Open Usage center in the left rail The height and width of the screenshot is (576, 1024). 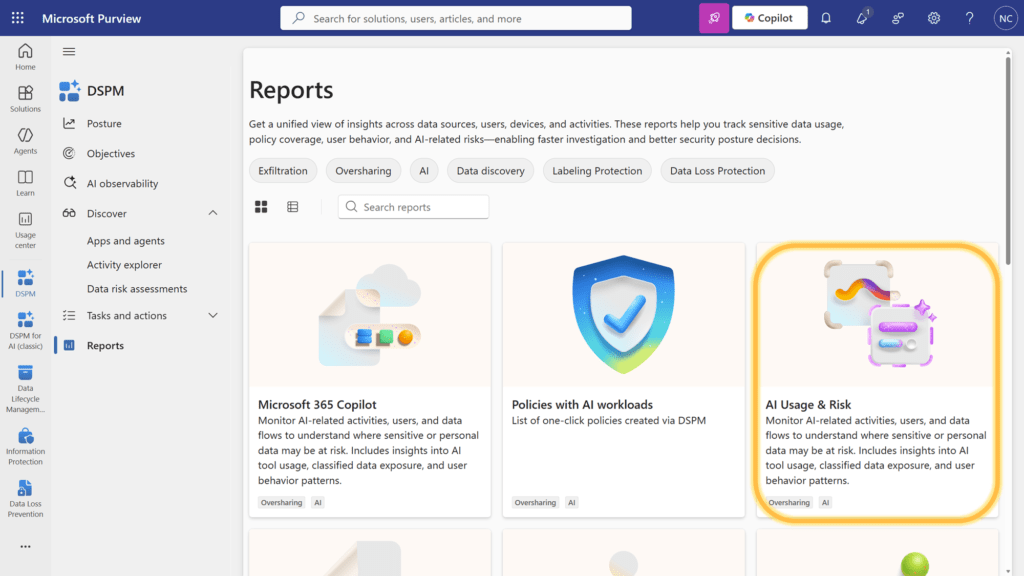coord(25,230)
